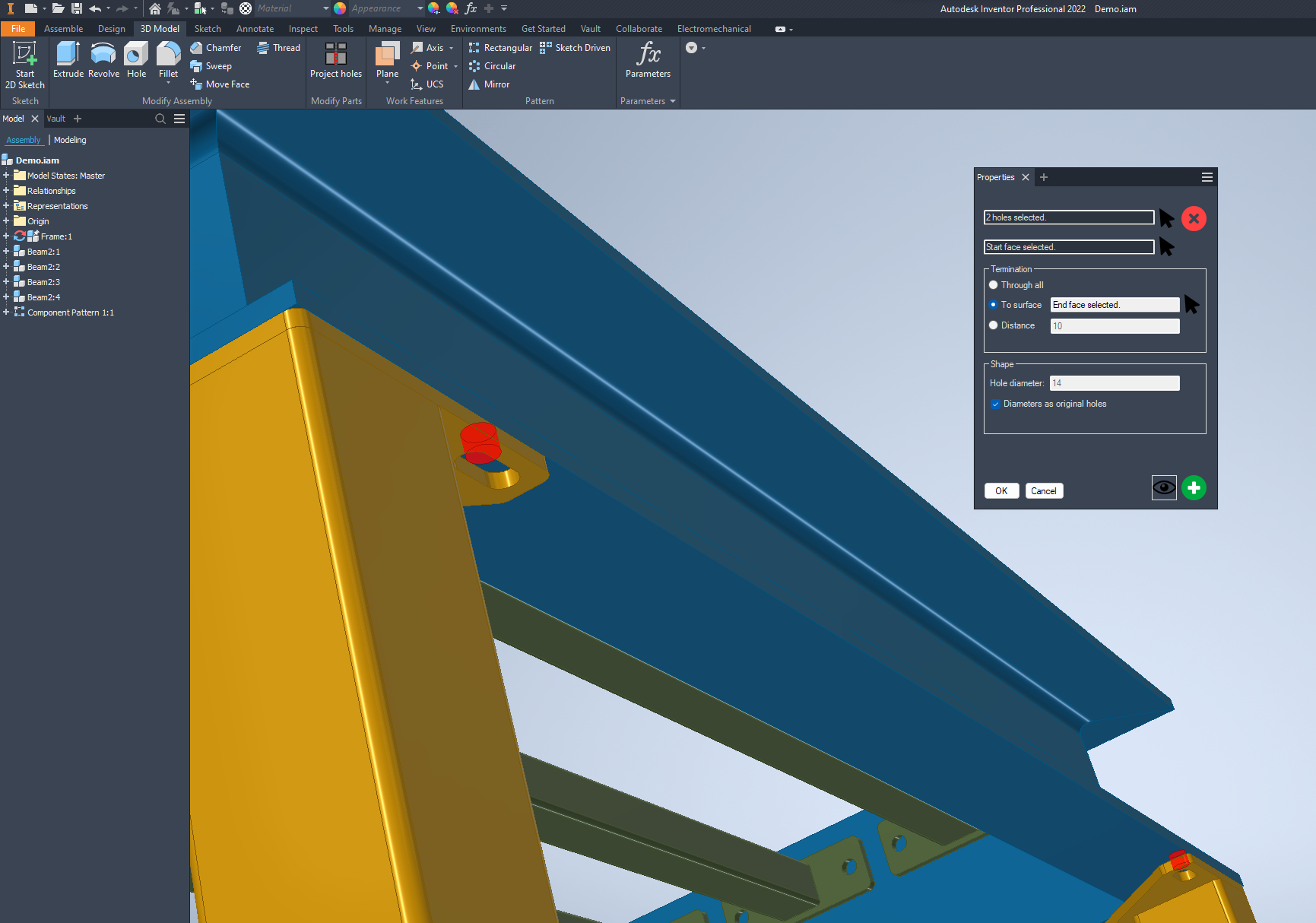Open the File menu
The image size is (1316, 923).
point(18,29)
